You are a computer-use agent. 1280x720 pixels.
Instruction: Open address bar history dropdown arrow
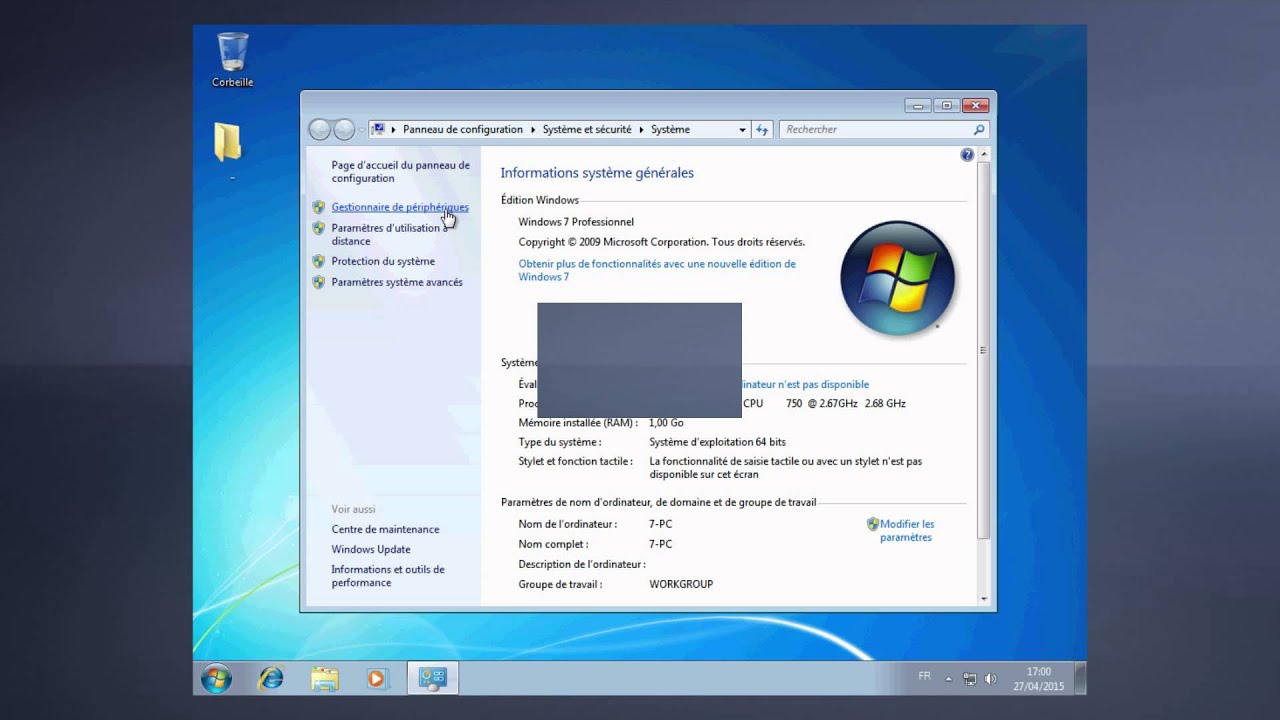point(742,129)
